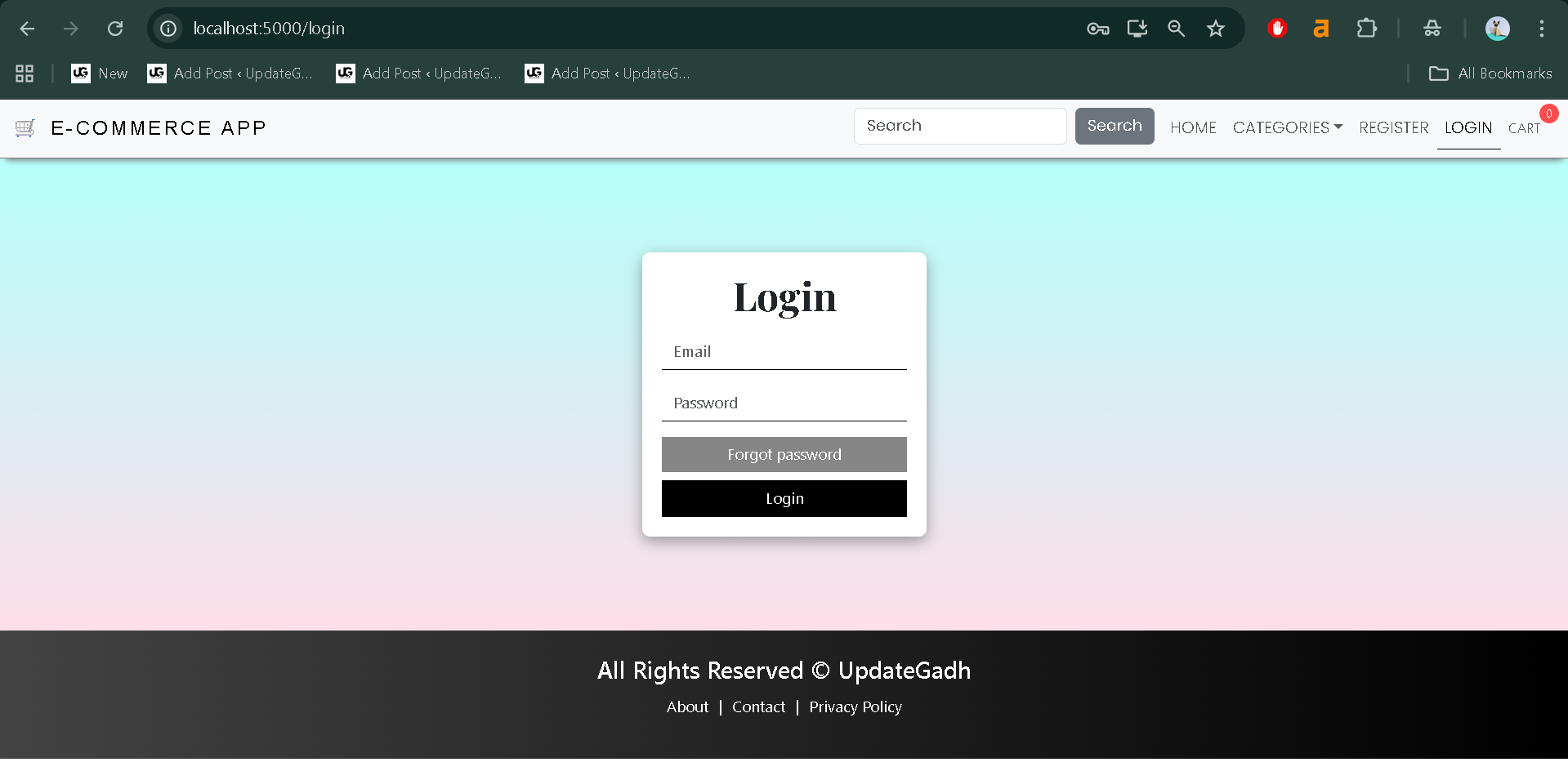This screenshot has width=1568, height=771.
Task: Bookmark this page with the star icon
Action: [x=1215, y=28]
